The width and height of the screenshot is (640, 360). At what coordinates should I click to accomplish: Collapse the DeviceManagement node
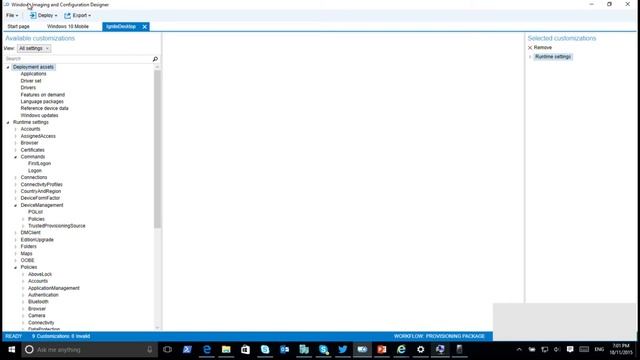pos(16,205)
